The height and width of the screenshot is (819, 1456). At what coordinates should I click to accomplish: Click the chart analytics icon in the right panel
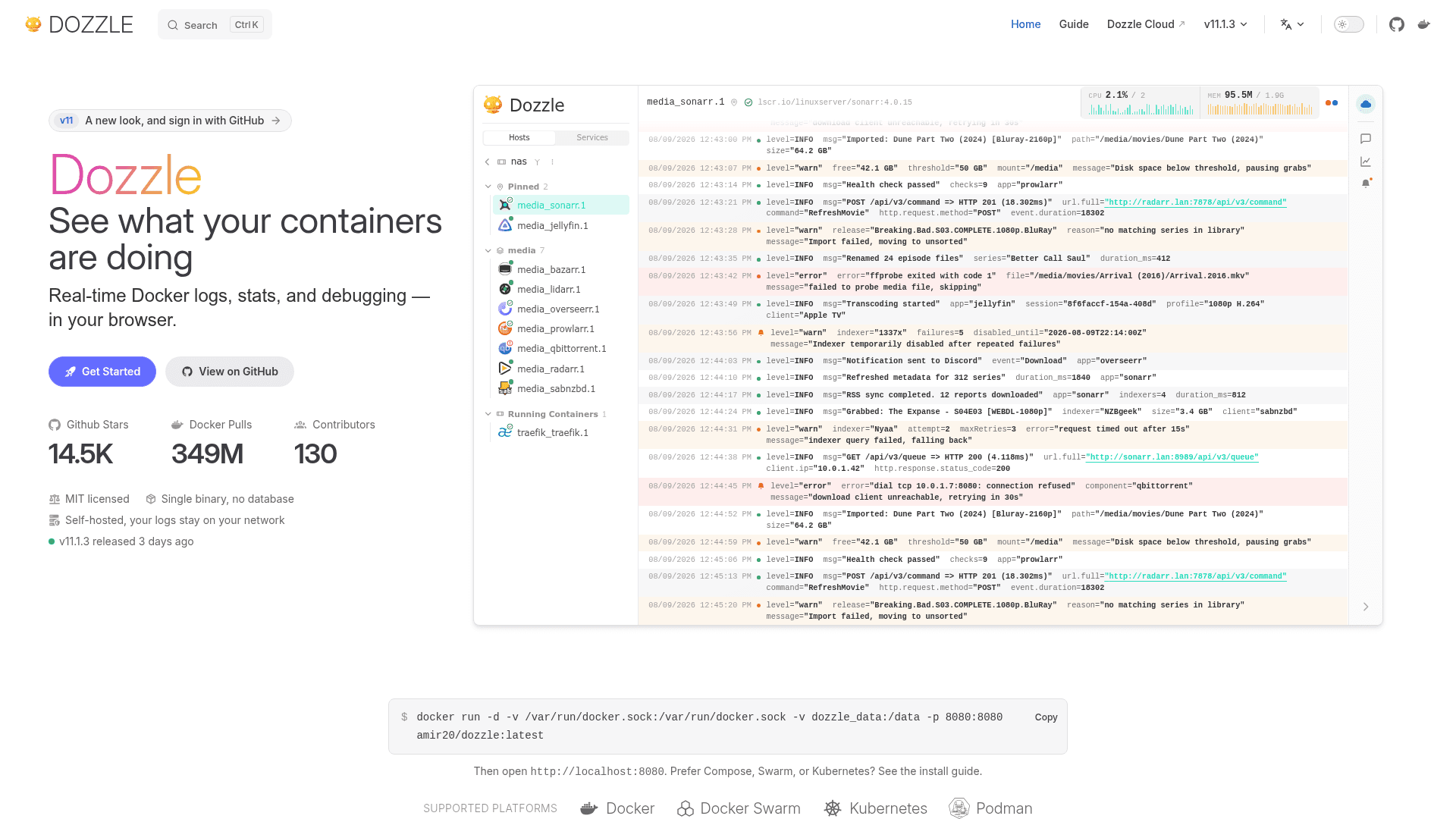tap(1366, 162)
